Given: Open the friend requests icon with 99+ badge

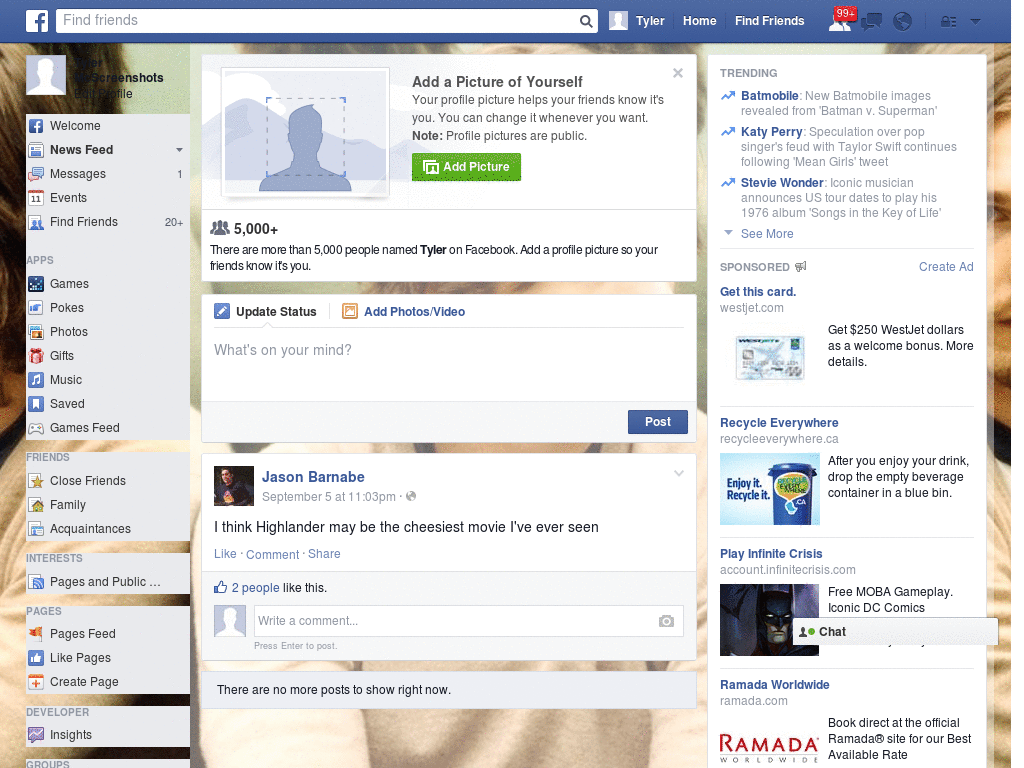Looking at the screenshot, I should [x=841, y=20].
